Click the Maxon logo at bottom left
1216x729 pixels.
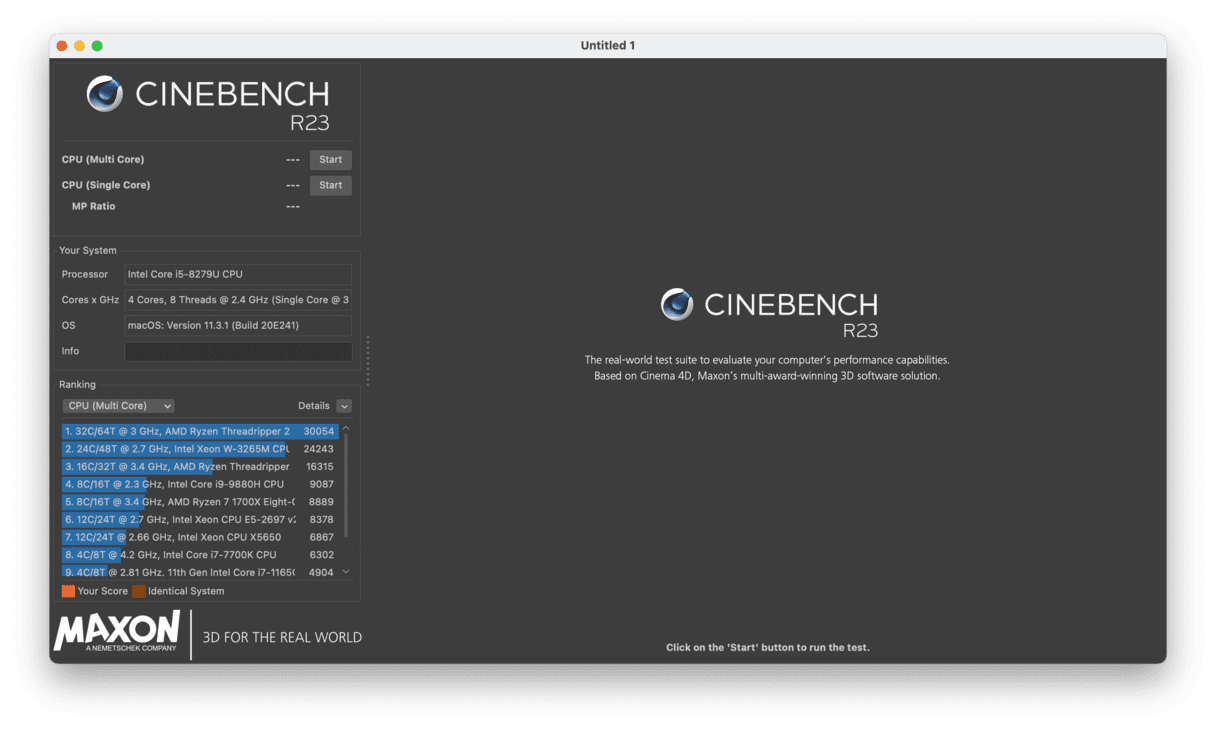[117, 631]
